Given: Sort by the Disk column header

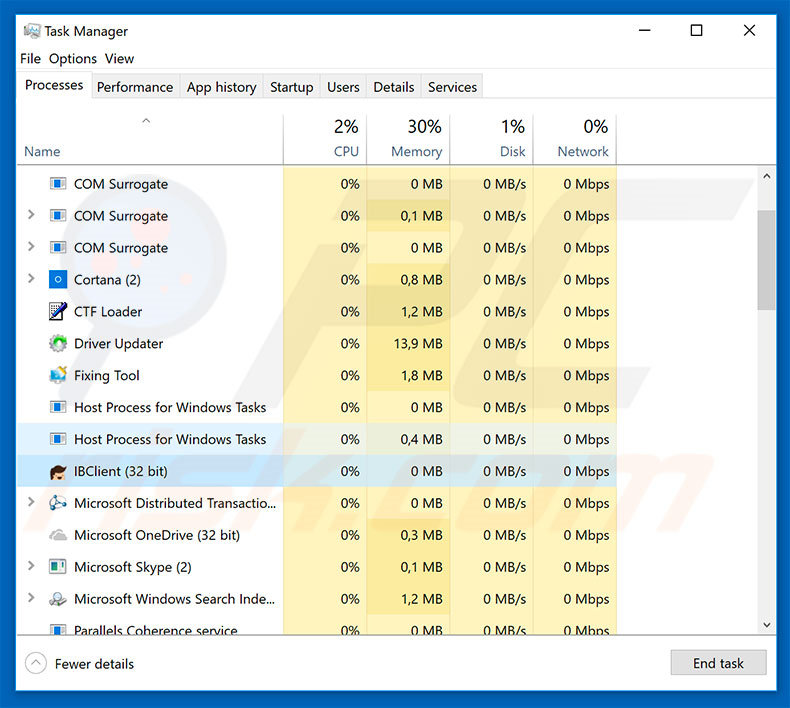Looking at the screenshot, I should click(x=491, y=139).
